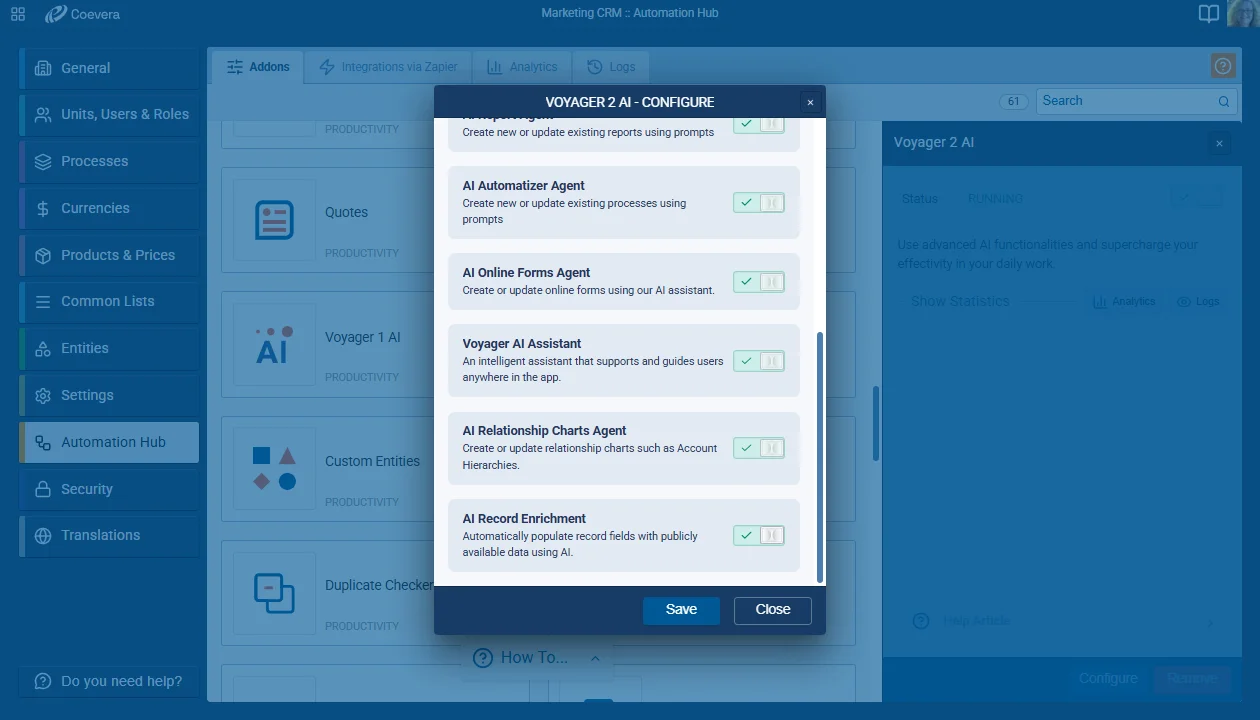Click the Automation Hub sidebar icon
The height and width of the screenshot is (720, 1260).
point(43,442)
